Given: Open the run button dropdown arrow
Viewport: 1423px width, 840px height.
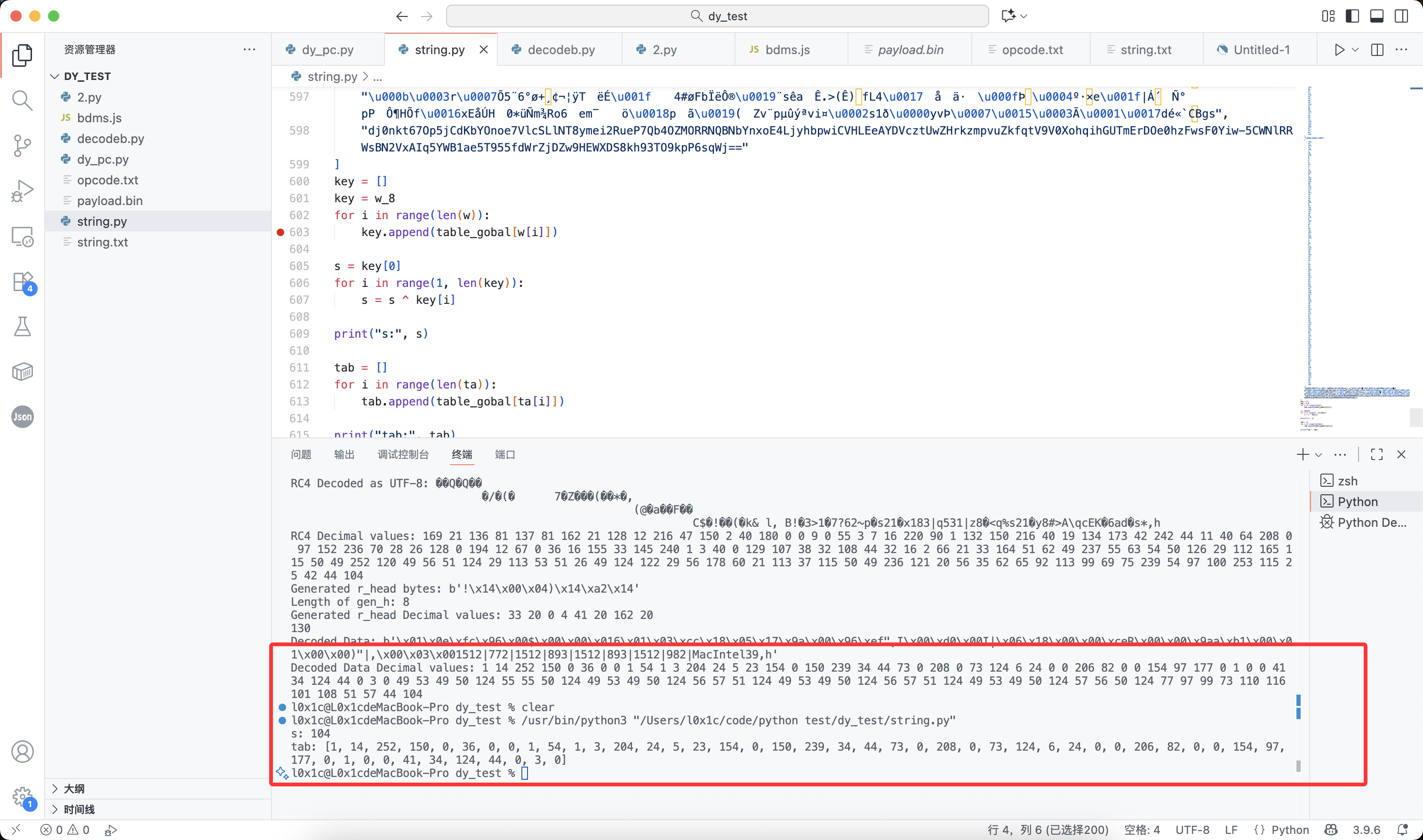Looking at the screenshot, I should [x=1355, y=50].
